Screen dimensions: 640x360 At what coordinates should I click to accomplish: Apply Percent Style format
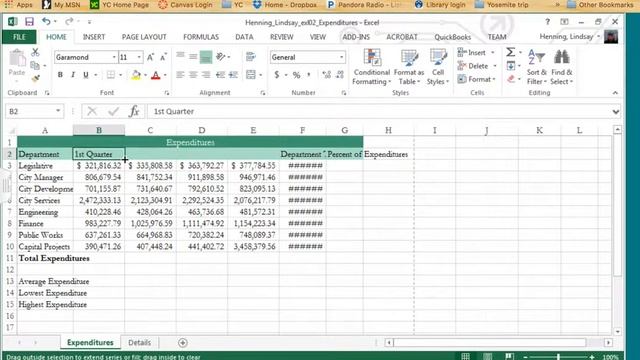pyautogui.click(x=297, y=75)
